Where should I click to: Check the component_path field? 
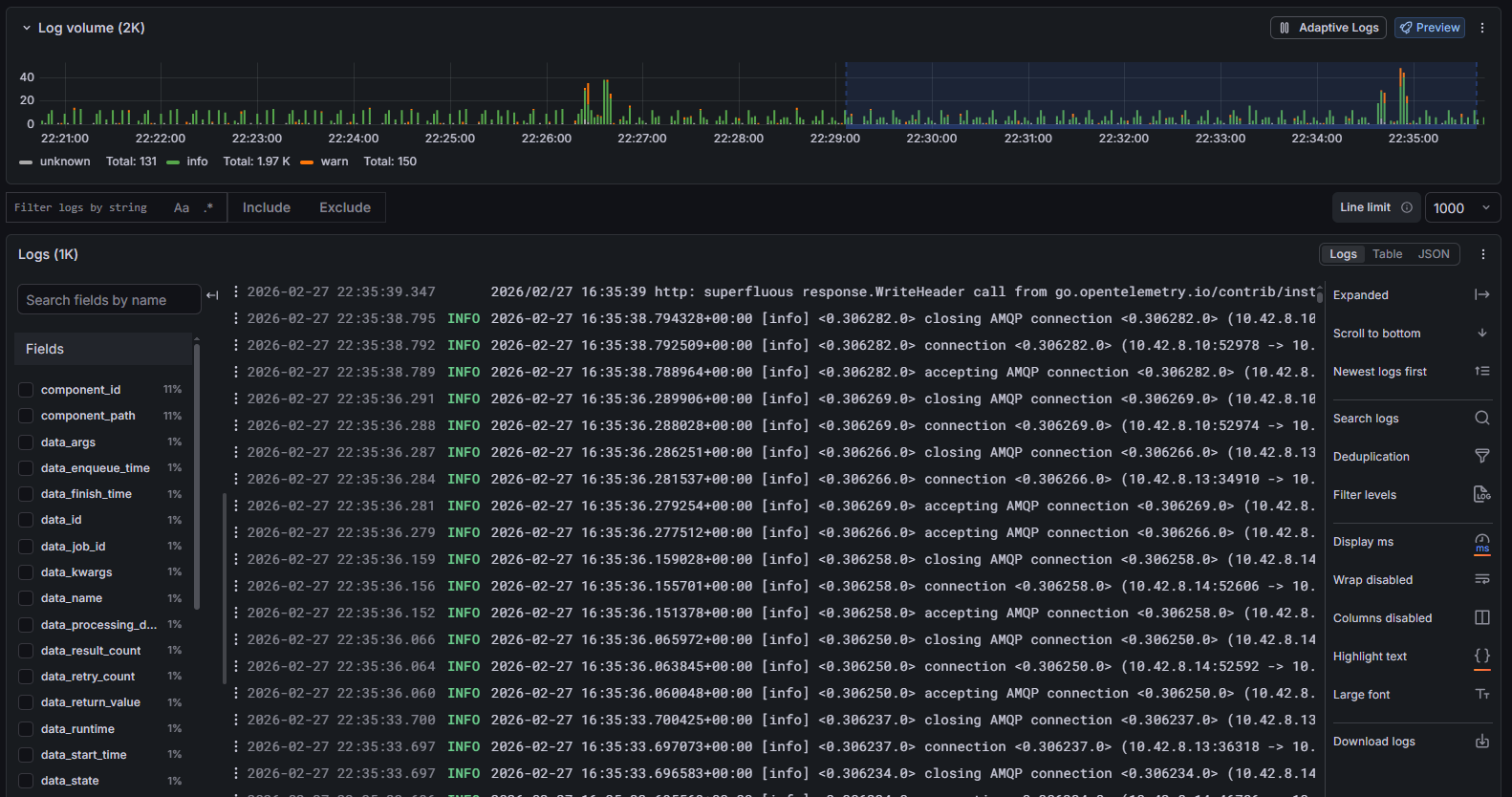click(26, 416)
